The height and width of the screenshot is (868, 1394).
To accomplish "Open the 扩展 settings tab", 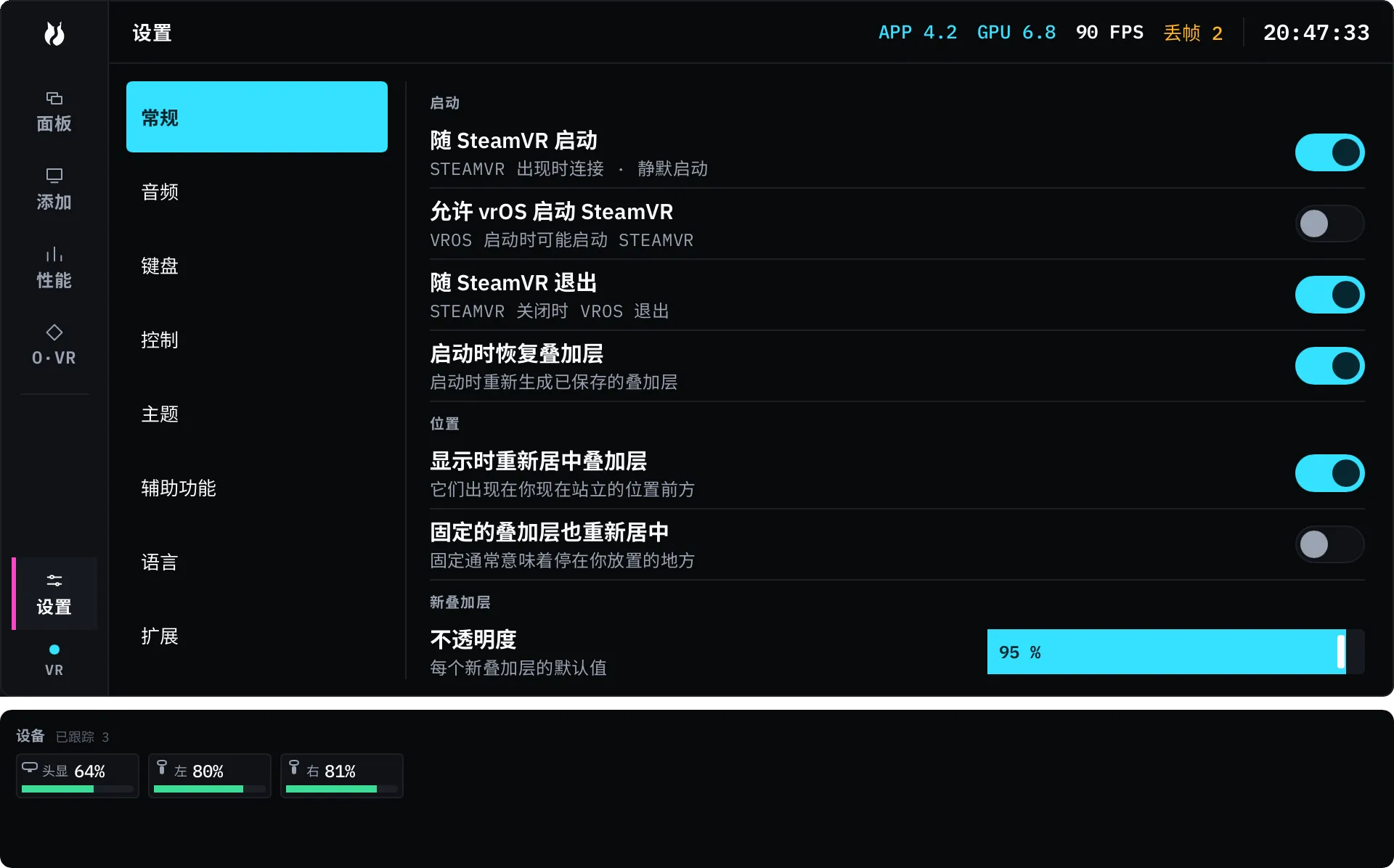I will coord(257,636).
